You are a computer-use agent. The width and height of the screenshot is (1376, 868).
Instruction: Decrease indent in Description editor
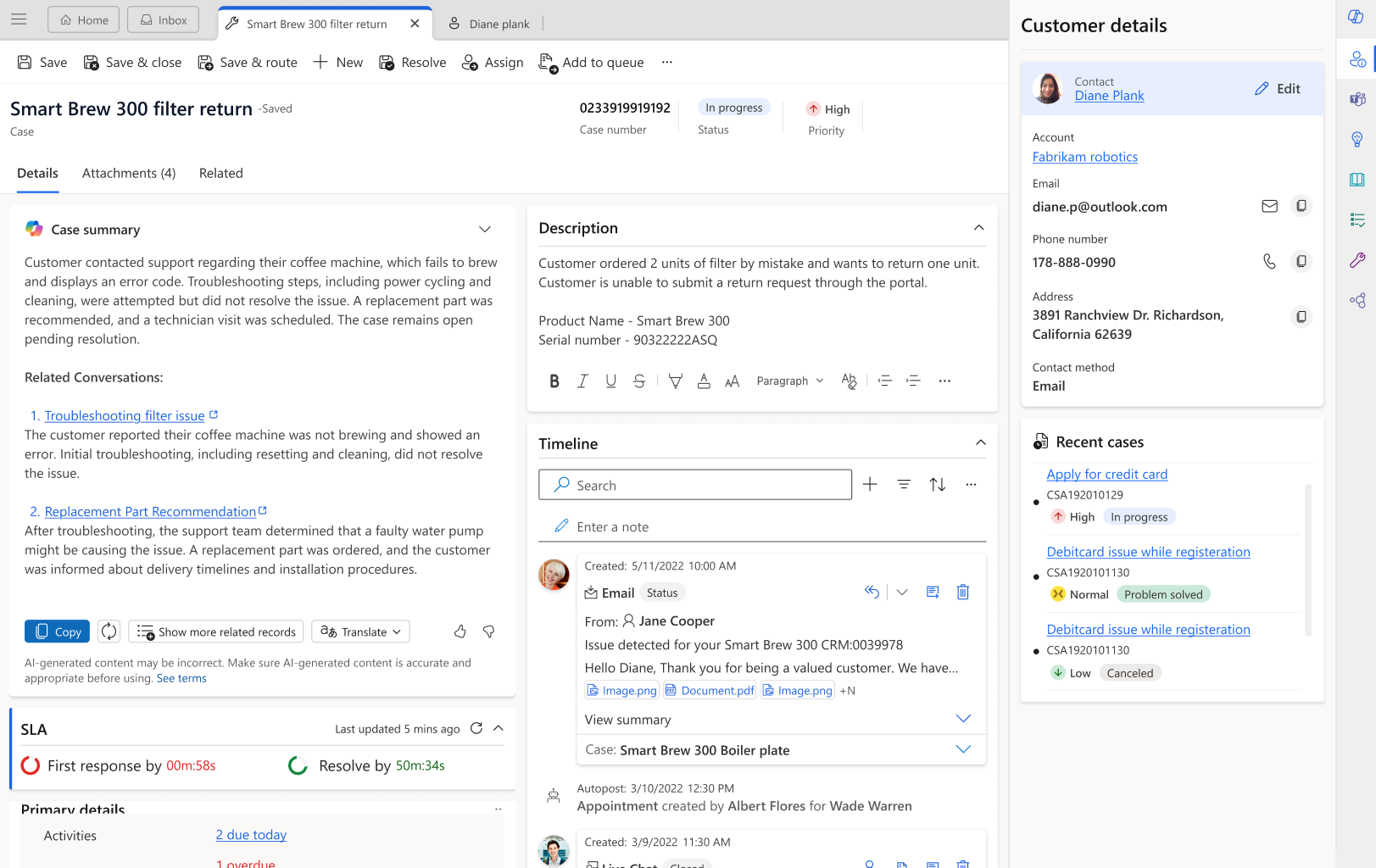click(884, 381)
